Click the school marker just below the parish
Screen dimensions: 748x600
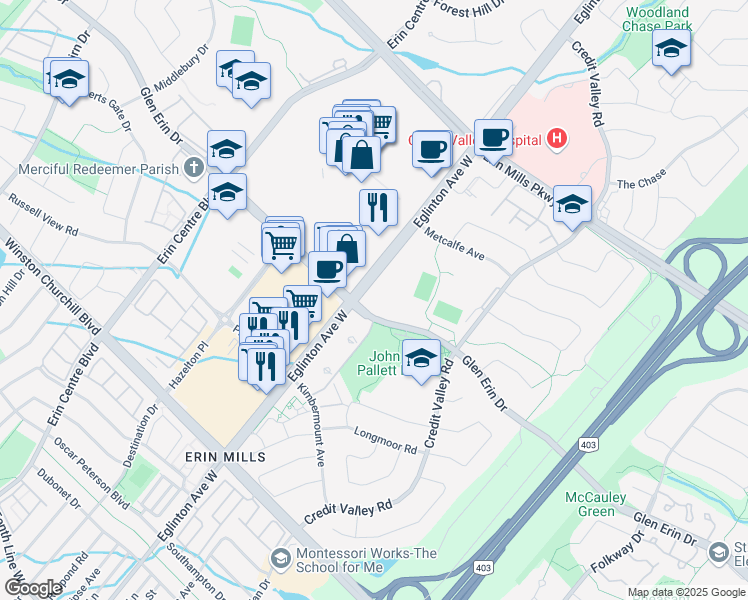click(x=228, y=192)
